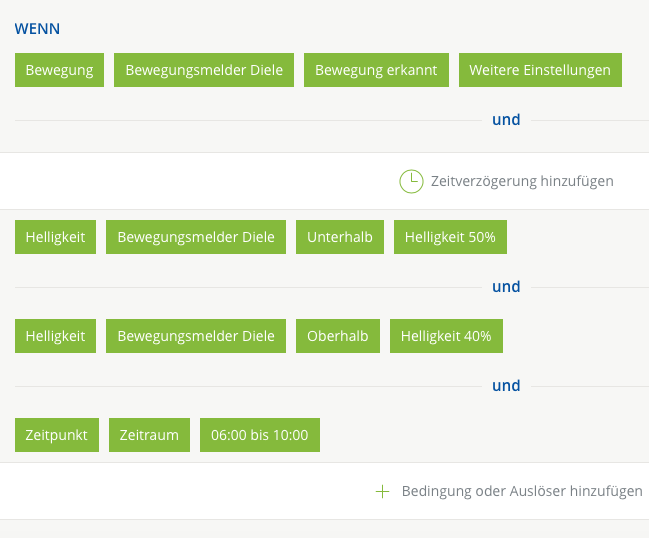Select the 'Bewegung' trigger tag
This screenshot has height=538, width=649.
pyautogui.click(x=59, y=70)
